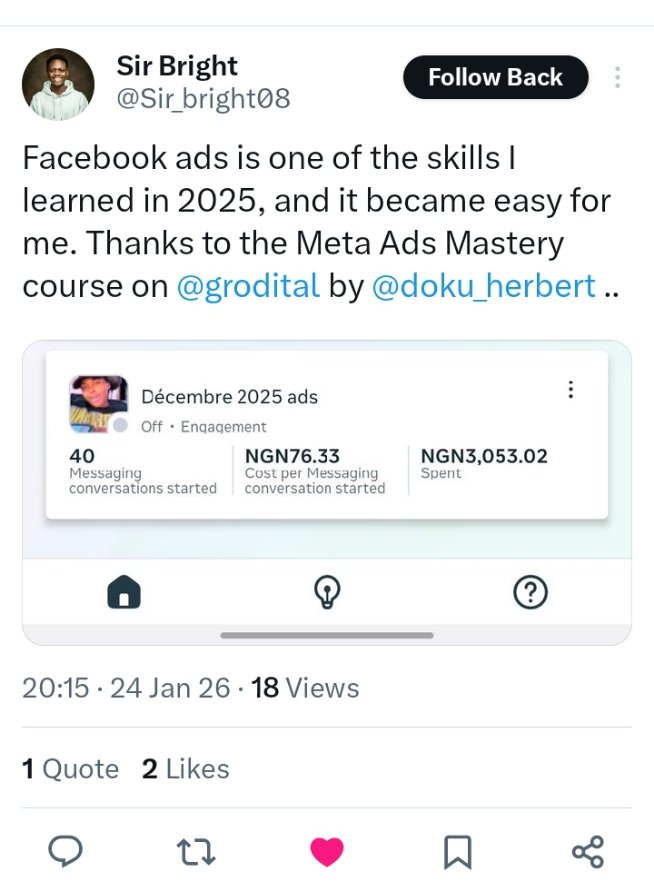
Task: Reply to Sir Bright's tweet
Action: [65, 851]
